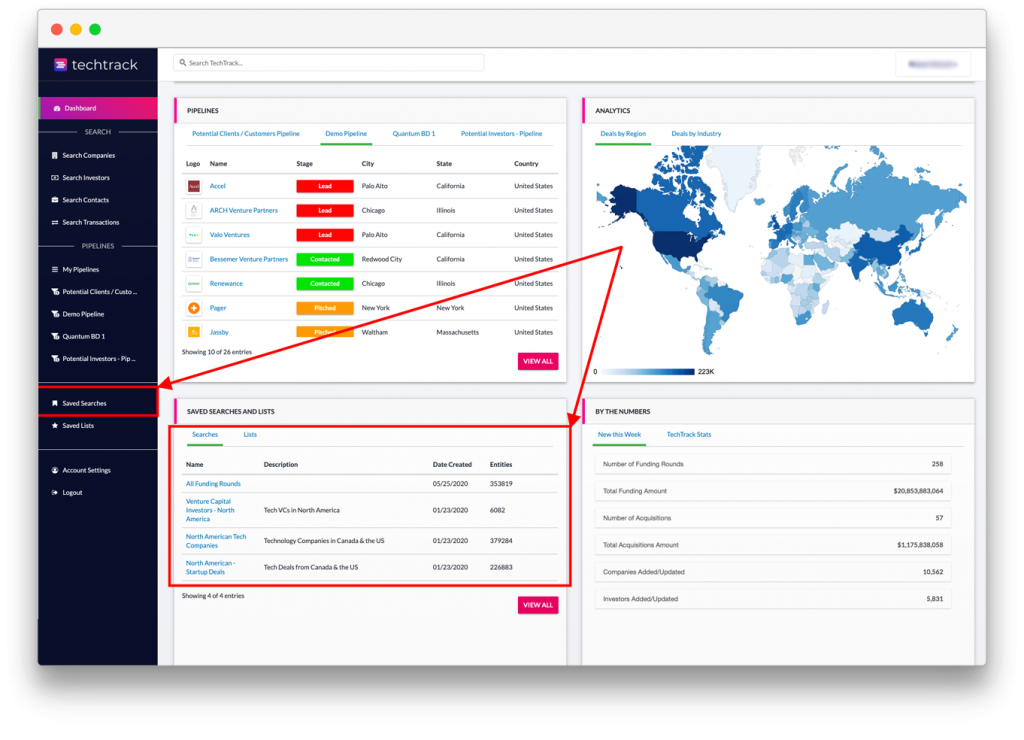Click View All button in Pipelines panel

click(x=538, y=361)
